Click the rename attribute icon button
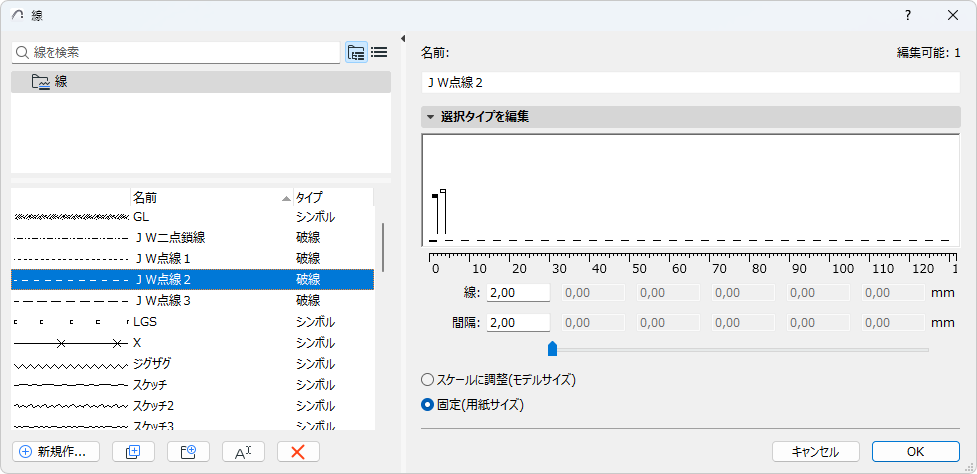Viewport: 977px width, 474px height. tap(243, 452)
